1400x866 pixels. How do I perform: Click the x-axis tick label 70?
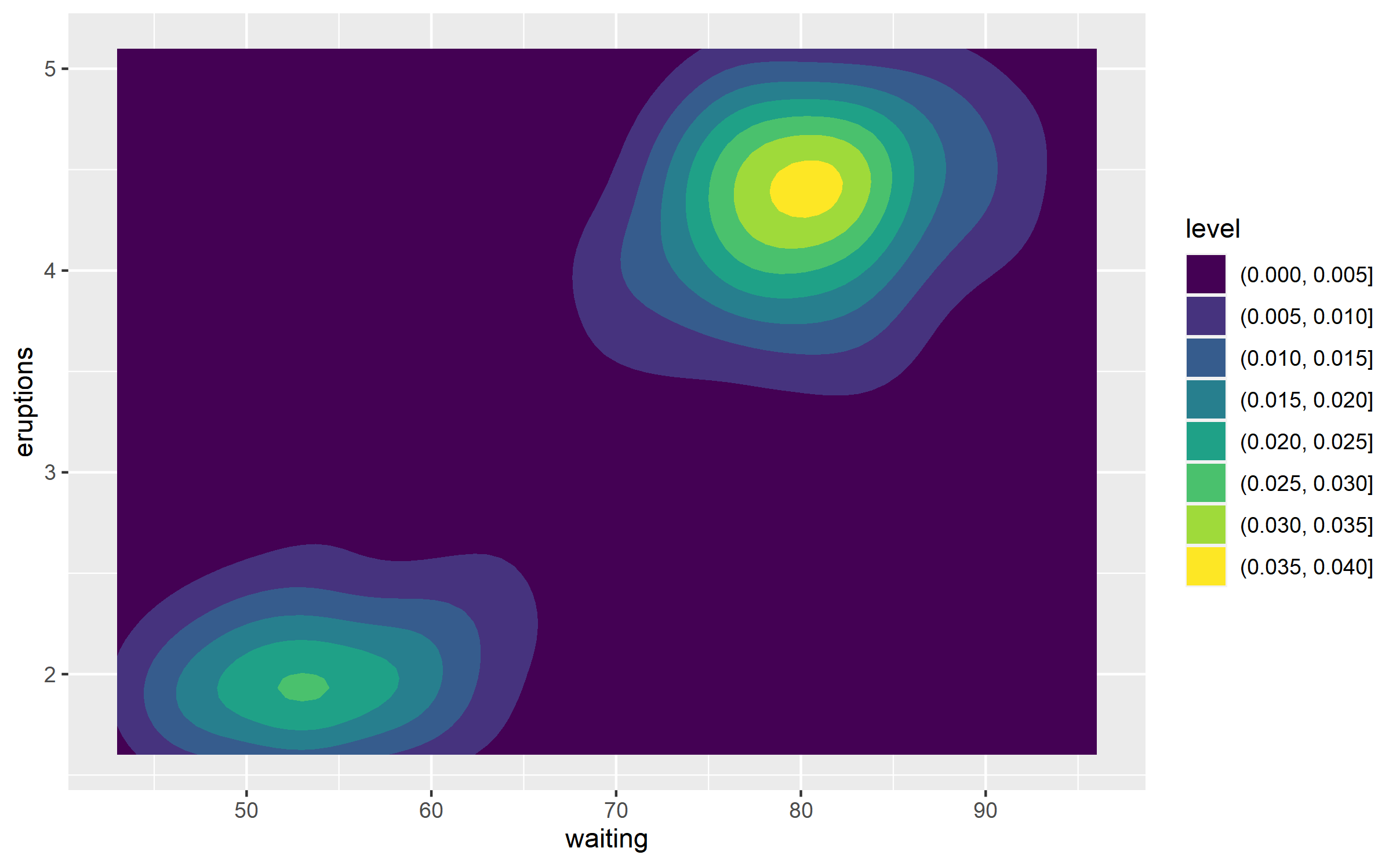pos(616,810)
